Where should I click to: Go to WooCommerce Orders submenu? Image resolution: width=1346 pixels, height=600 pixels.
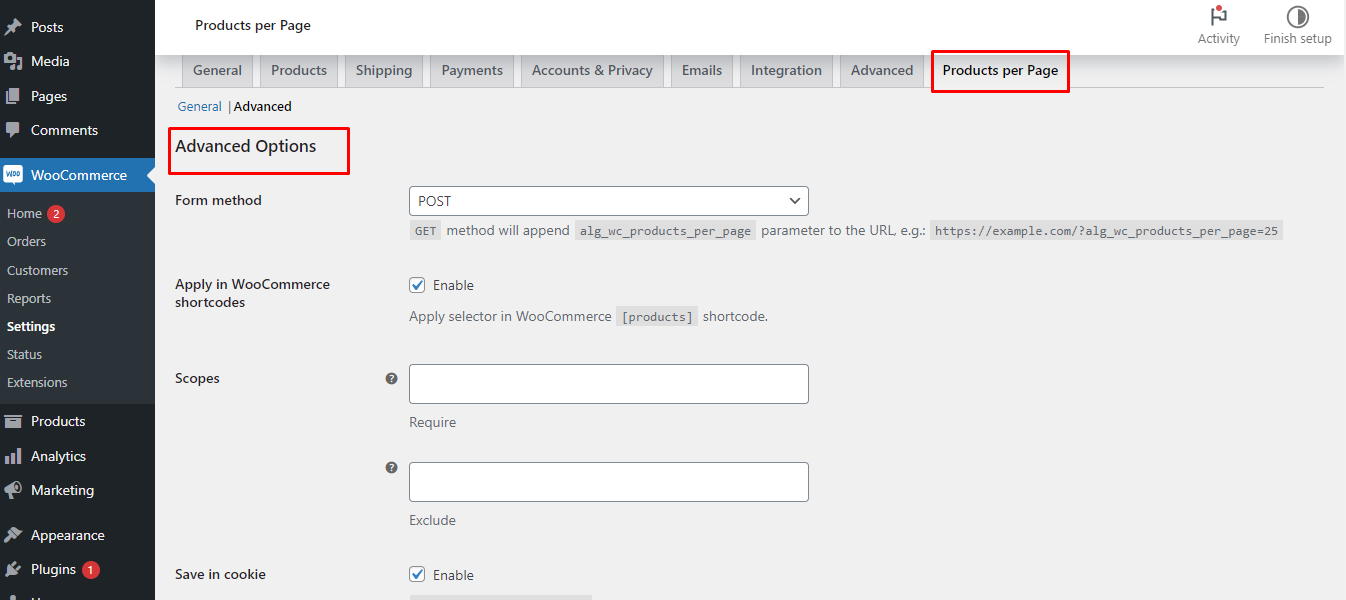(x=26, y=241)
